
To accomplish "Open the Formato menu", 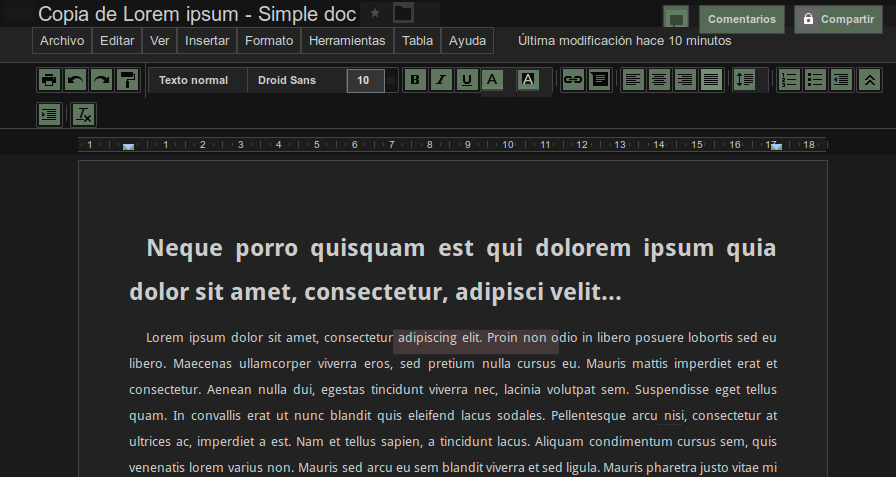I will [x=269, y=41].
